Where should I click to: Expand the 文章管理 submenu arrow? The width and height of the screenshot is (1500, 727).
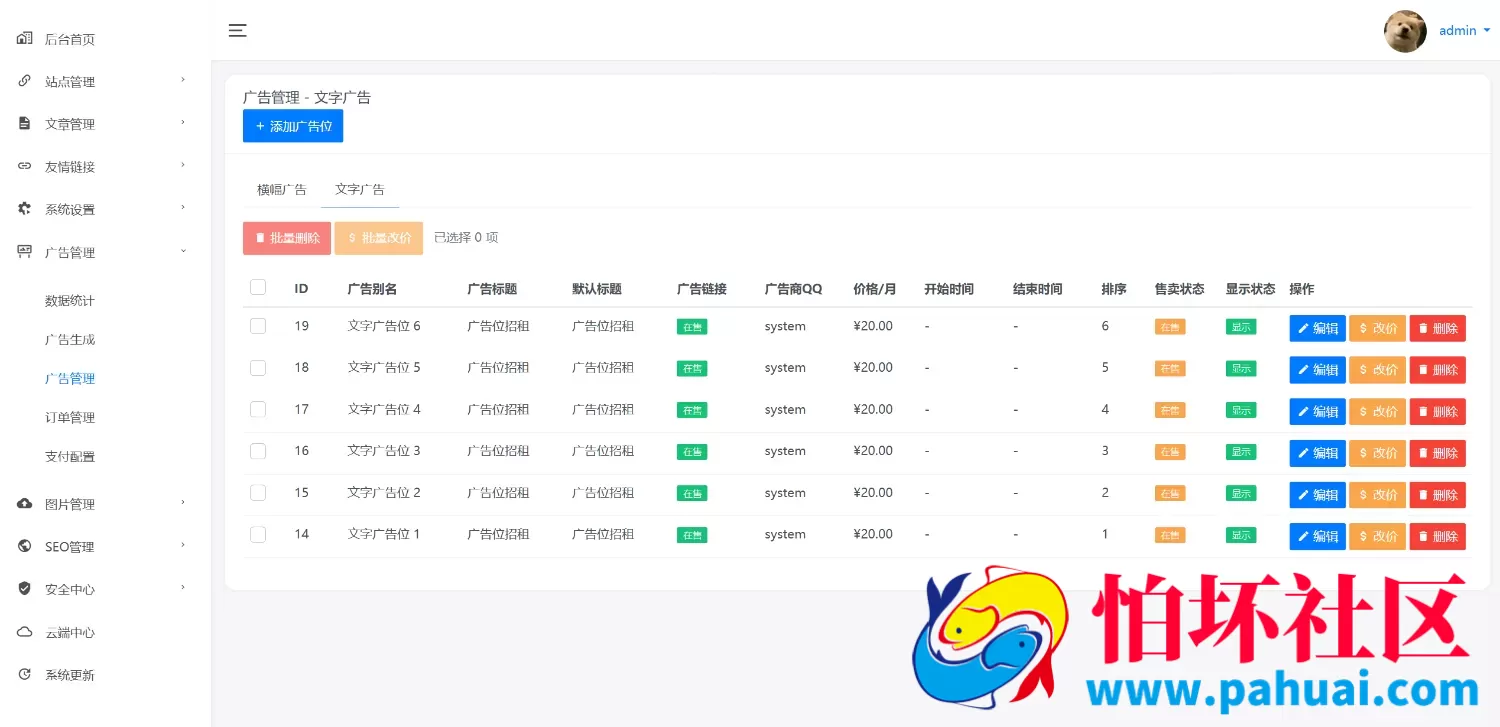183,122
